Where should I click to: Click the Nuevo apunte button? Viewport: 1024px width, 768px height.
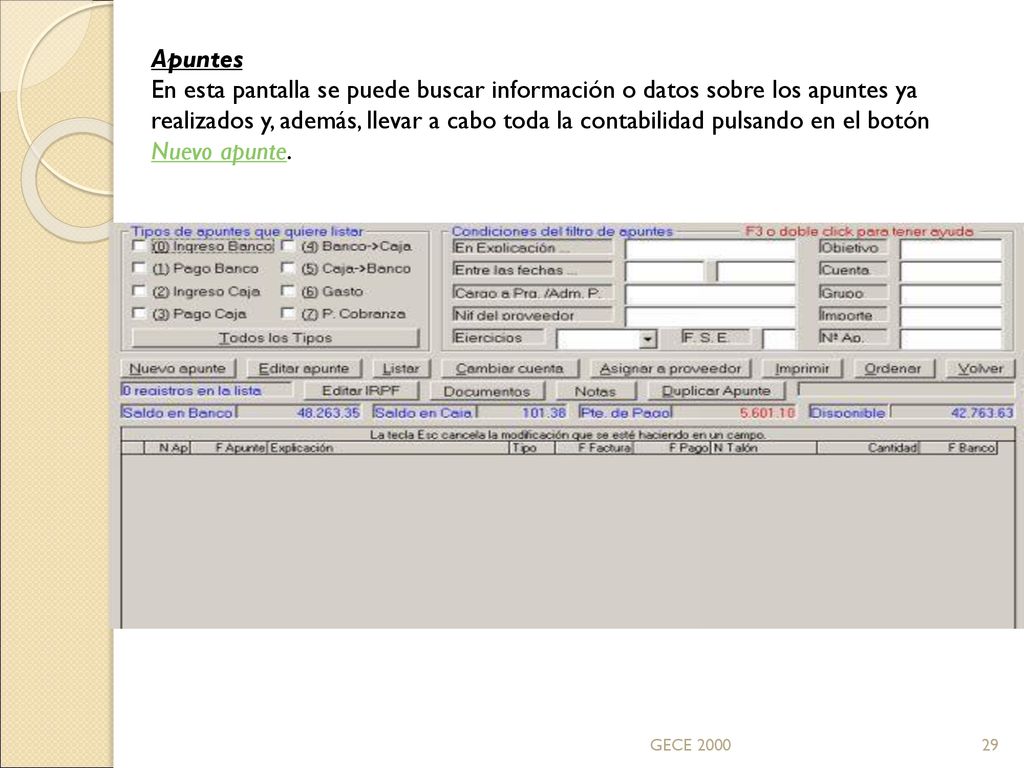(178, 368)
